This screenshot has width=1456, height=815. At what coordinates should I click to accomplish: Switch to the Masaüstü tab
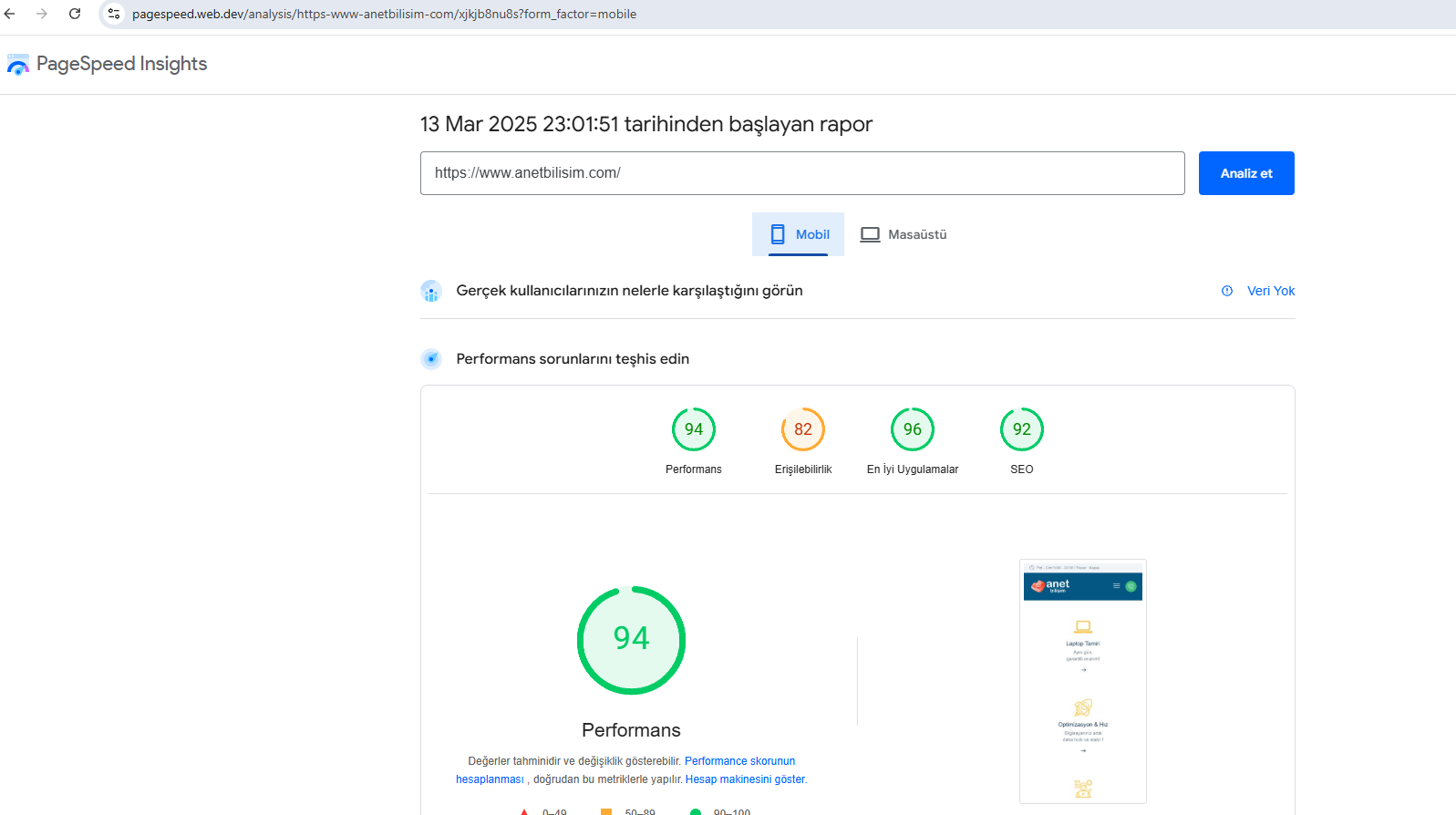(904, 234)
